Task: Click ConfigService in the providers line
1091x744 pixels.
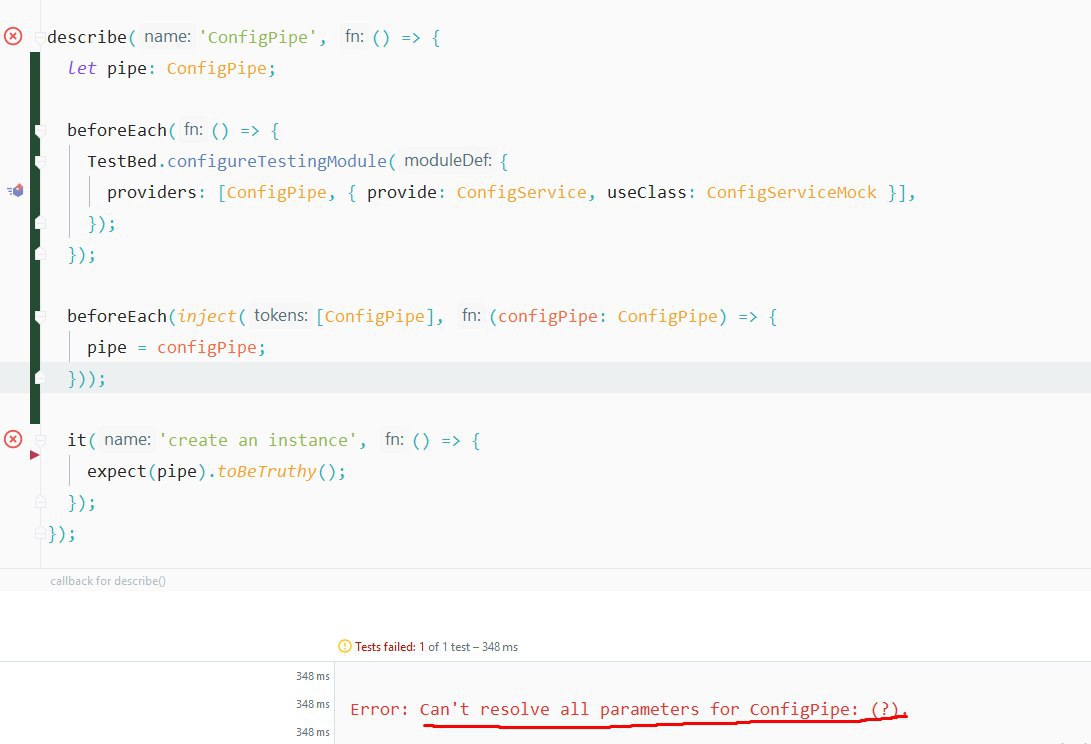Action: 521,192
